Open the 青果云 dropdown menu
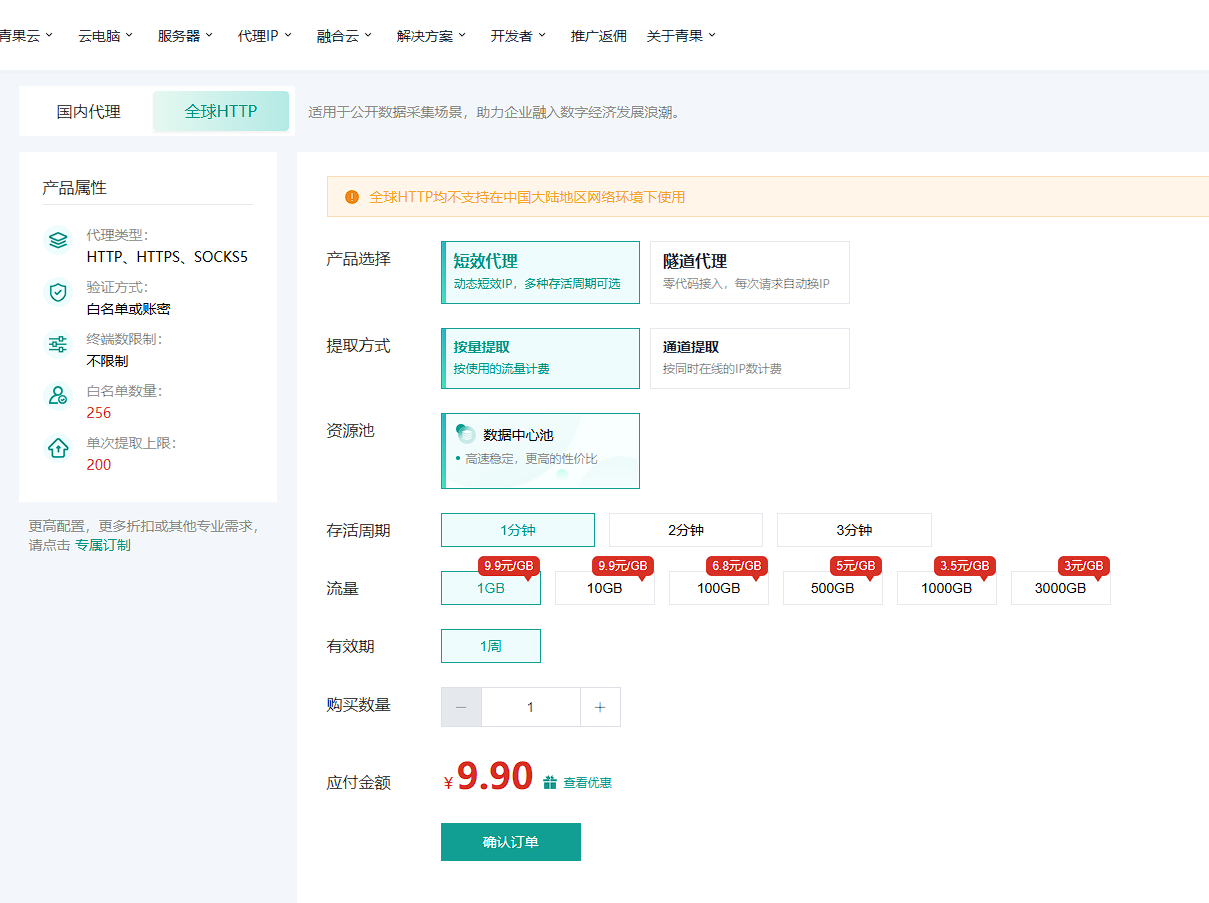The image size is (1209, 903). (x=26, y=35)
